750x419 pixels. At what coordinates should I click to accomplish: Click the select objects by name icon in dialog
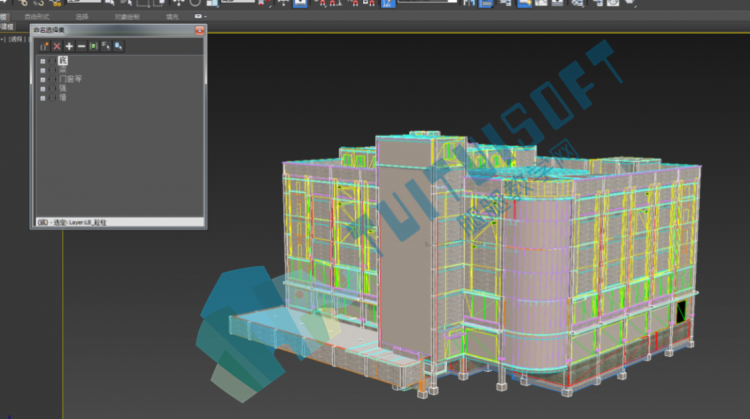coord(106,46)
